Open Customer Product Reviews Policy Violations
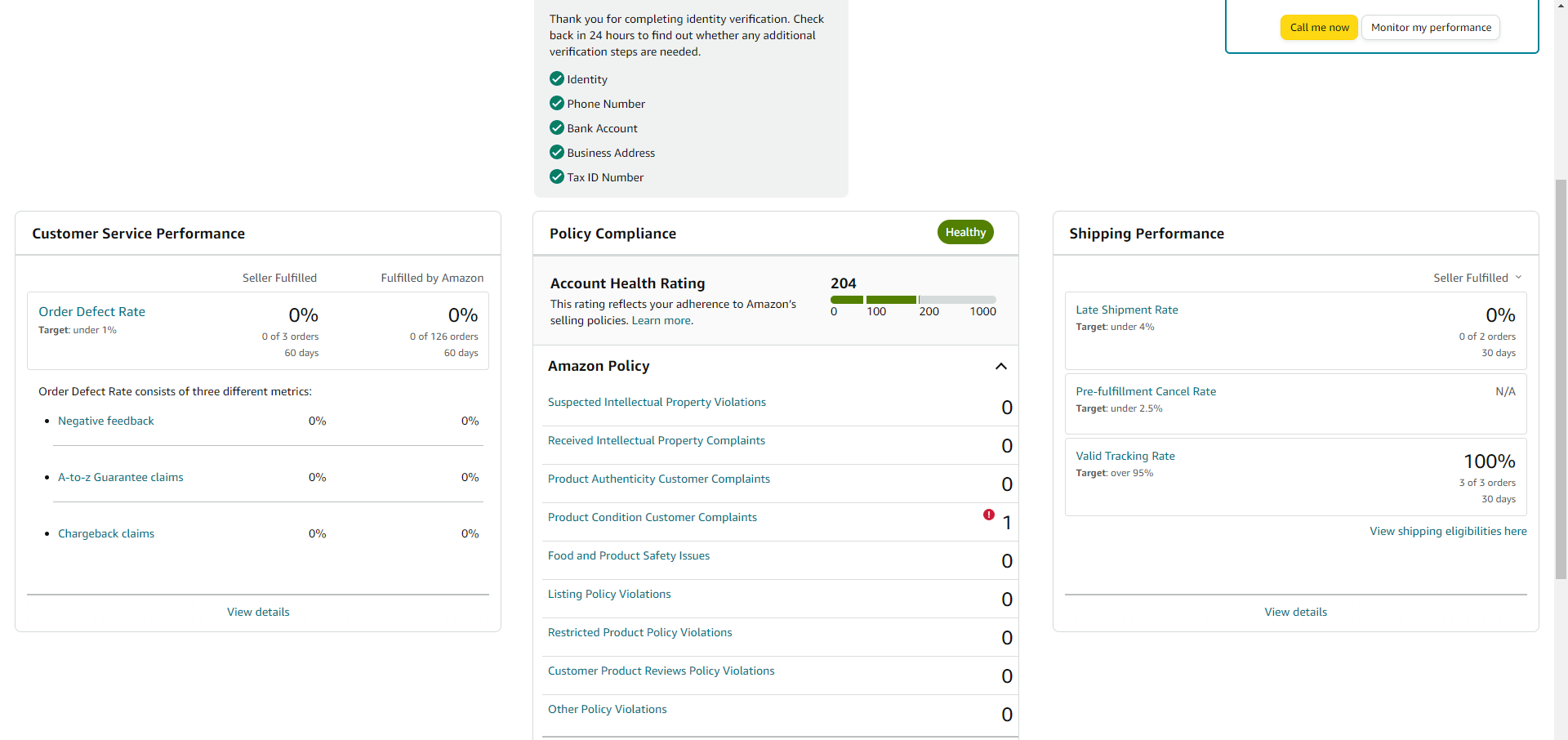Image resolution: width=1568 pixels, height=740 pixels. pyautogui.click(x=661, y=671)
